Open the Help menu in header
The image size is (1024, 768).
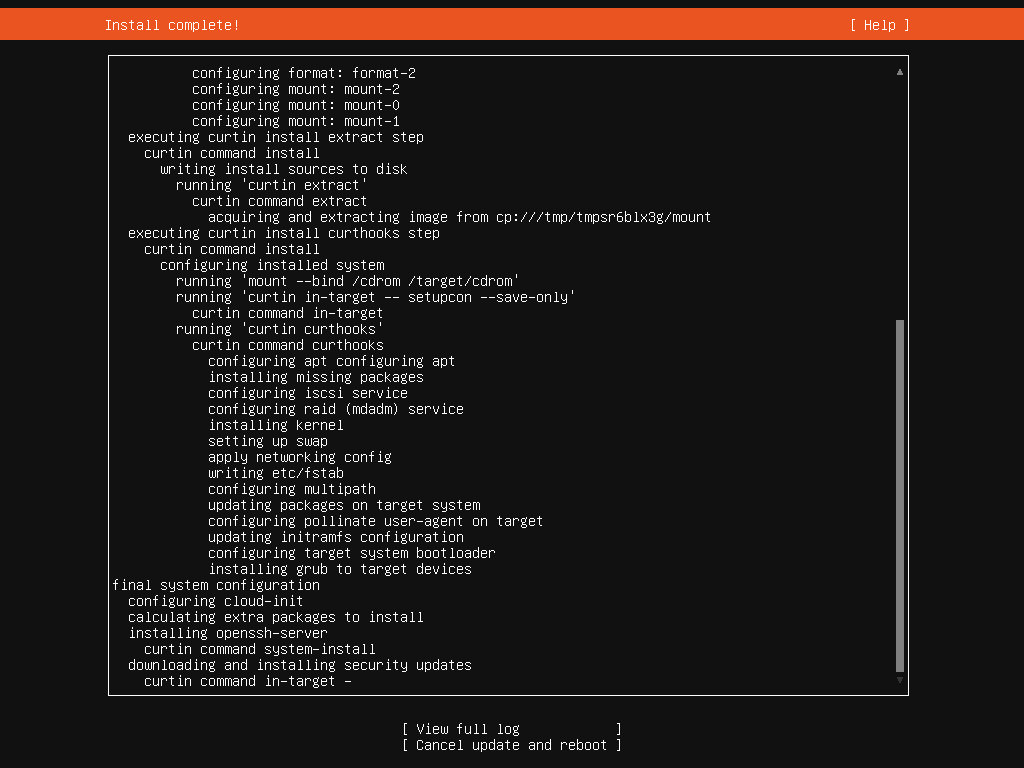coord(879,25)
